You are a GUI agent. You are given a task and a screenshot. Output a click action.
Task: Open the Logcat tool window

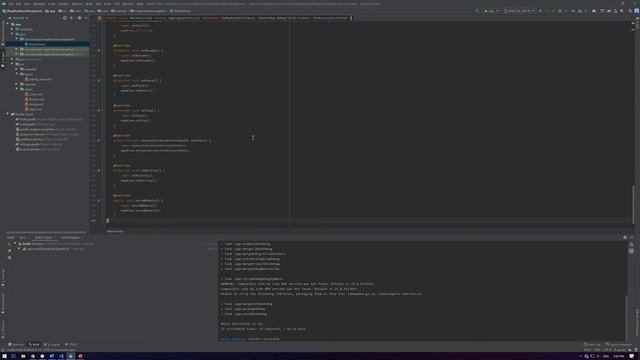(52, 344)
